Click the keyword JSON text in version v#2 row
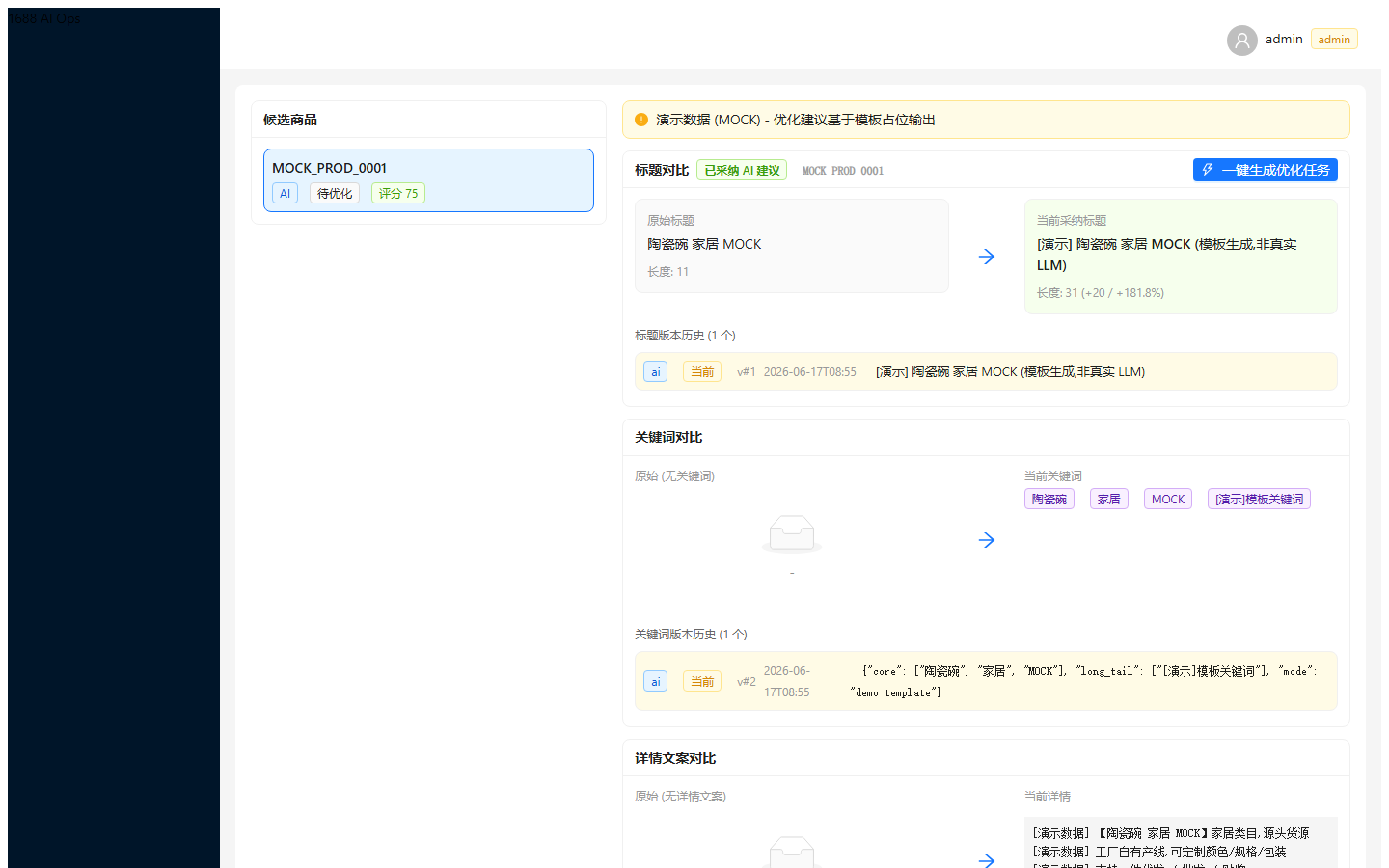 [1084, 681]
